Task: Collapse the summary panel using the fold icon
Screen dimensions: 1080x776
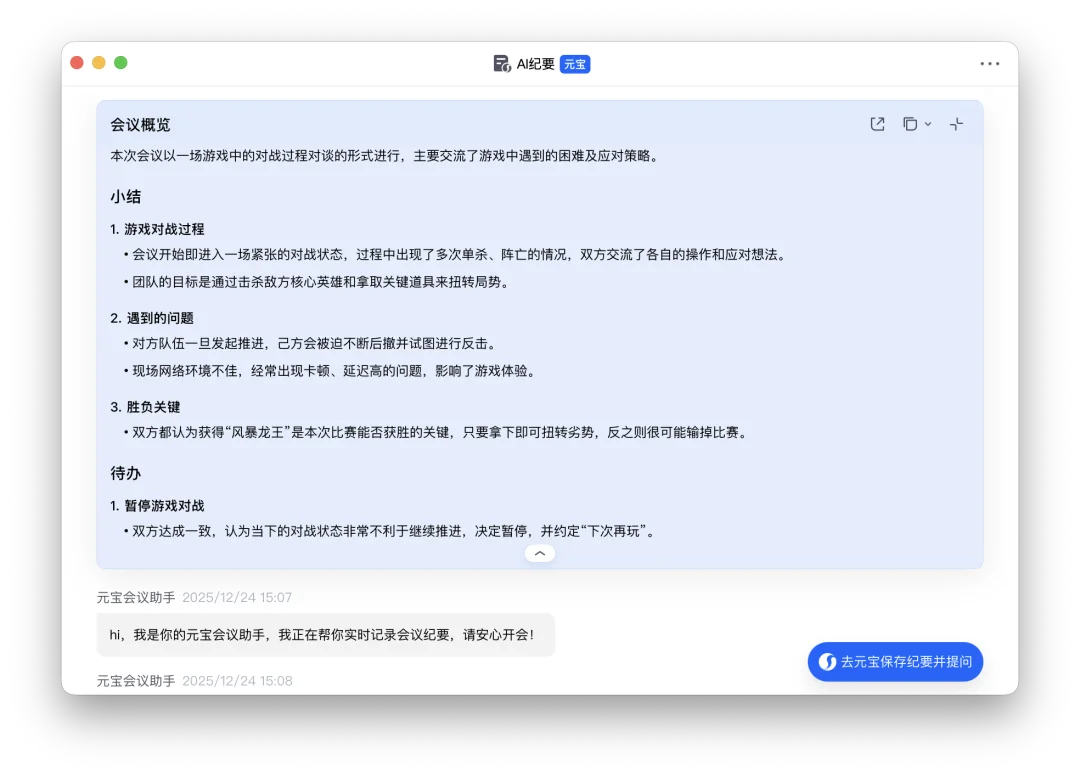Action: (x=956, y=123)
